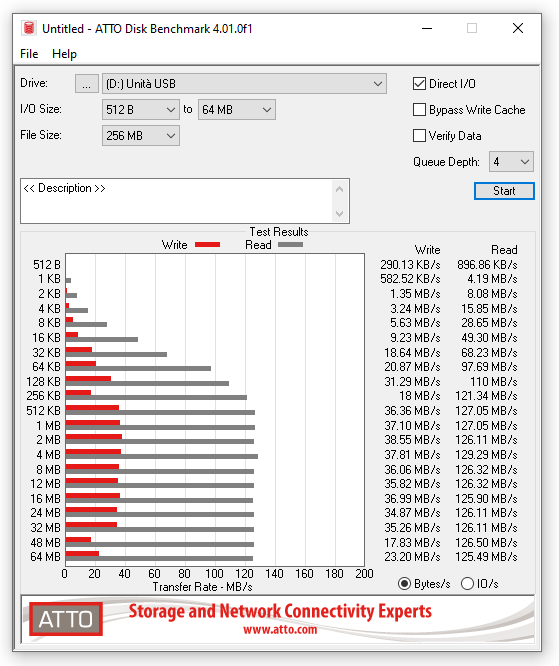Click the red Write legend swatch

point(207,245)
